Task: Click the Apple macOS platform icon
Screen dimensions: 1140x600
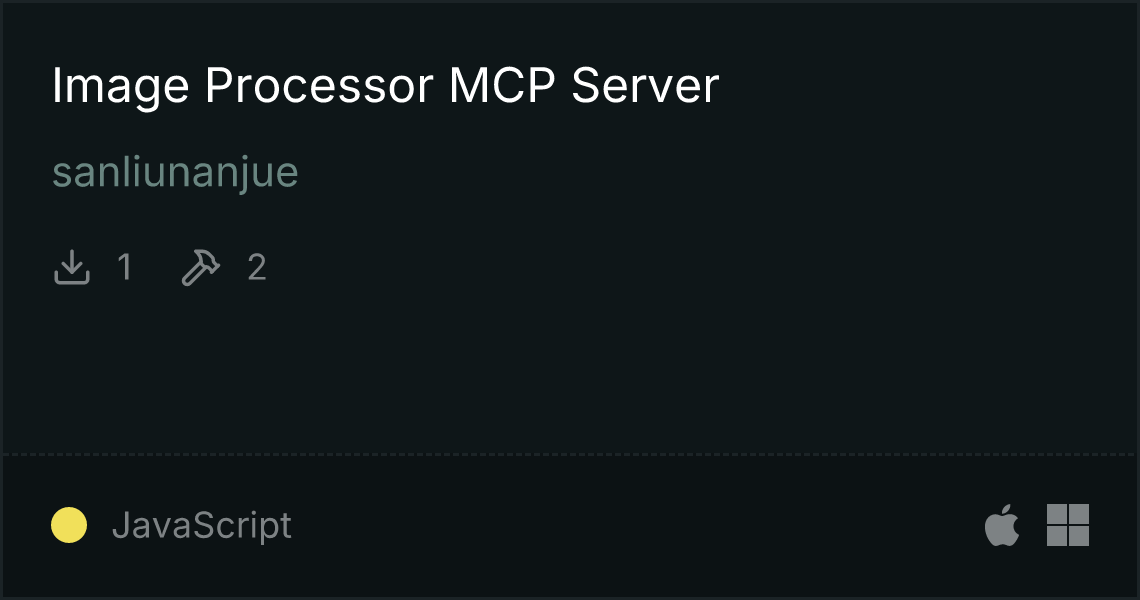Action: coord(1002,524)
